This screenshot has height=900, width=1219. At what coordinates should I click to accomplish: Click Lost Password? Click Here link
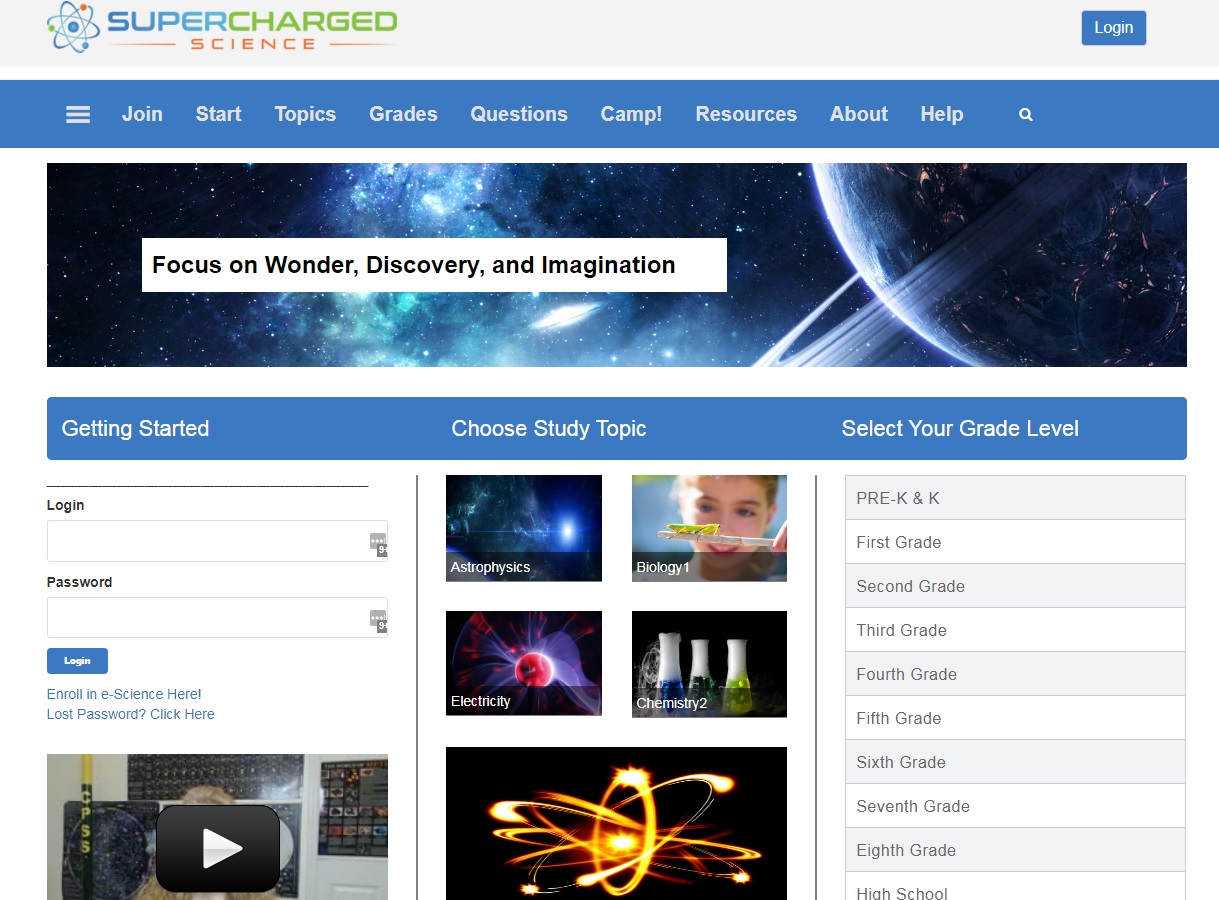coord(130,714)
